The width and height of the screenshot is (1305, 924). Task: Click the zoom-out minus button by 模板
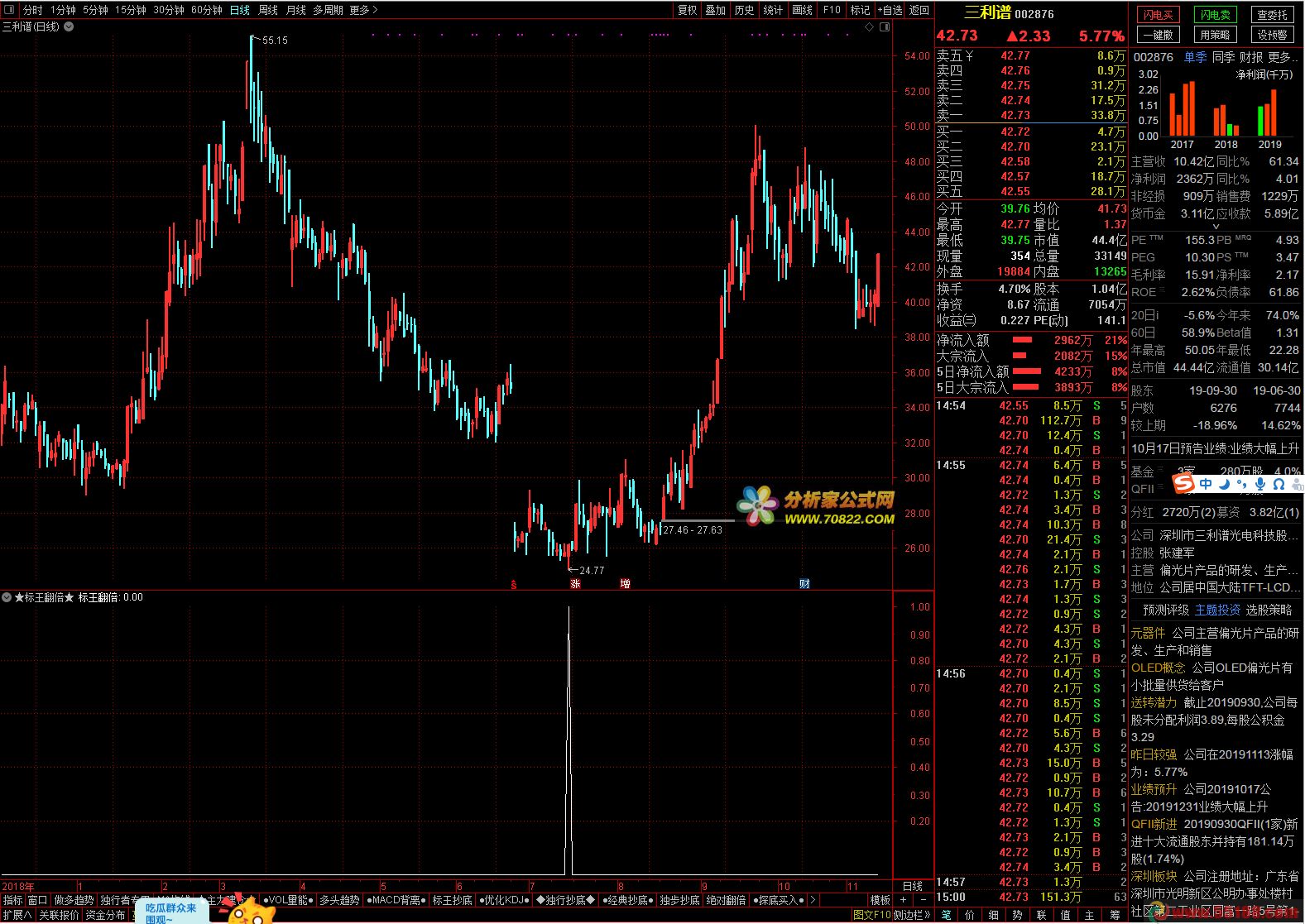(x=923, y=900)
